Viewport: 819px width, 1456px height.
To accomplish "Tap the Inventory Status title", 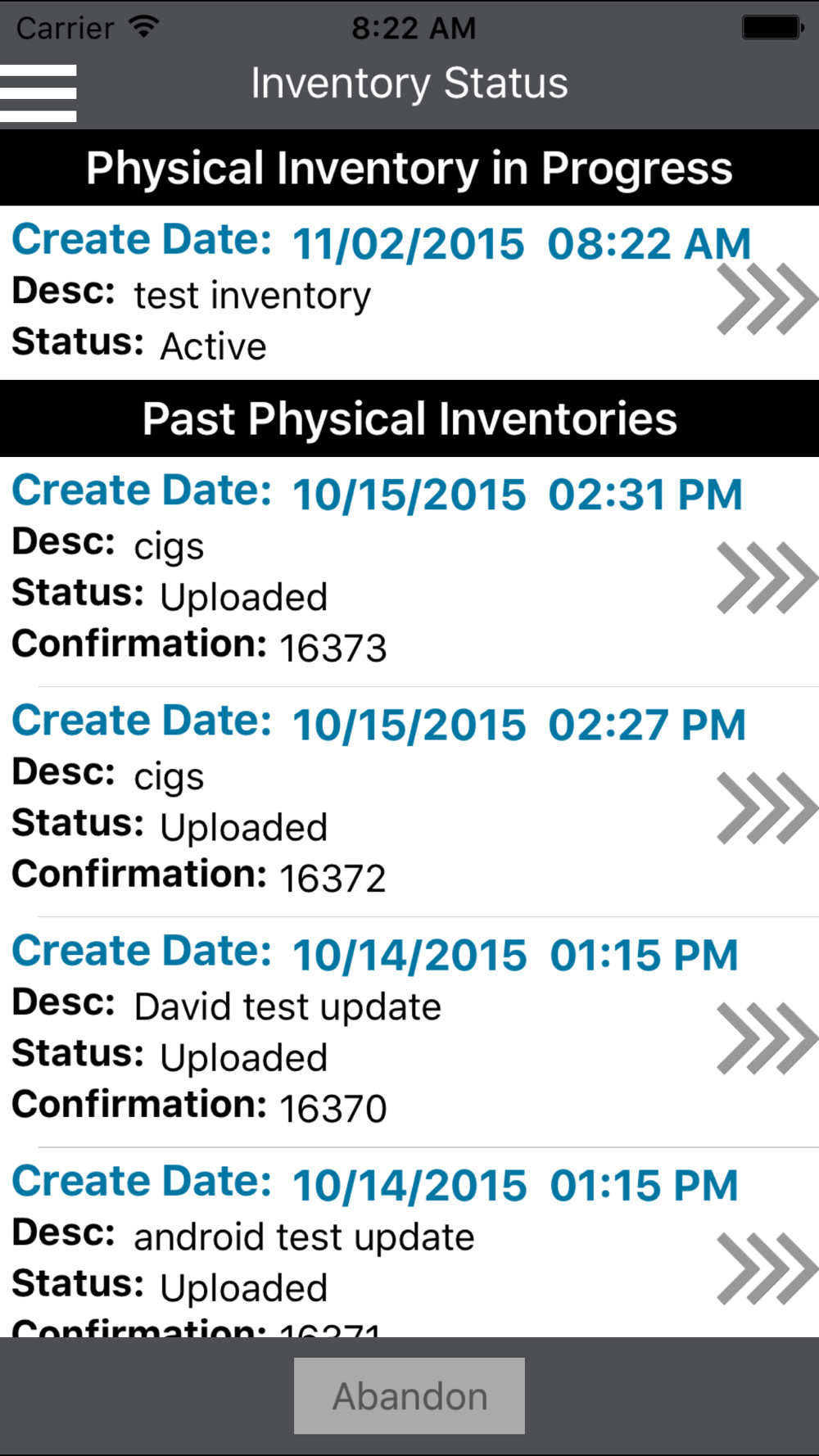I will tap(409, 84).
